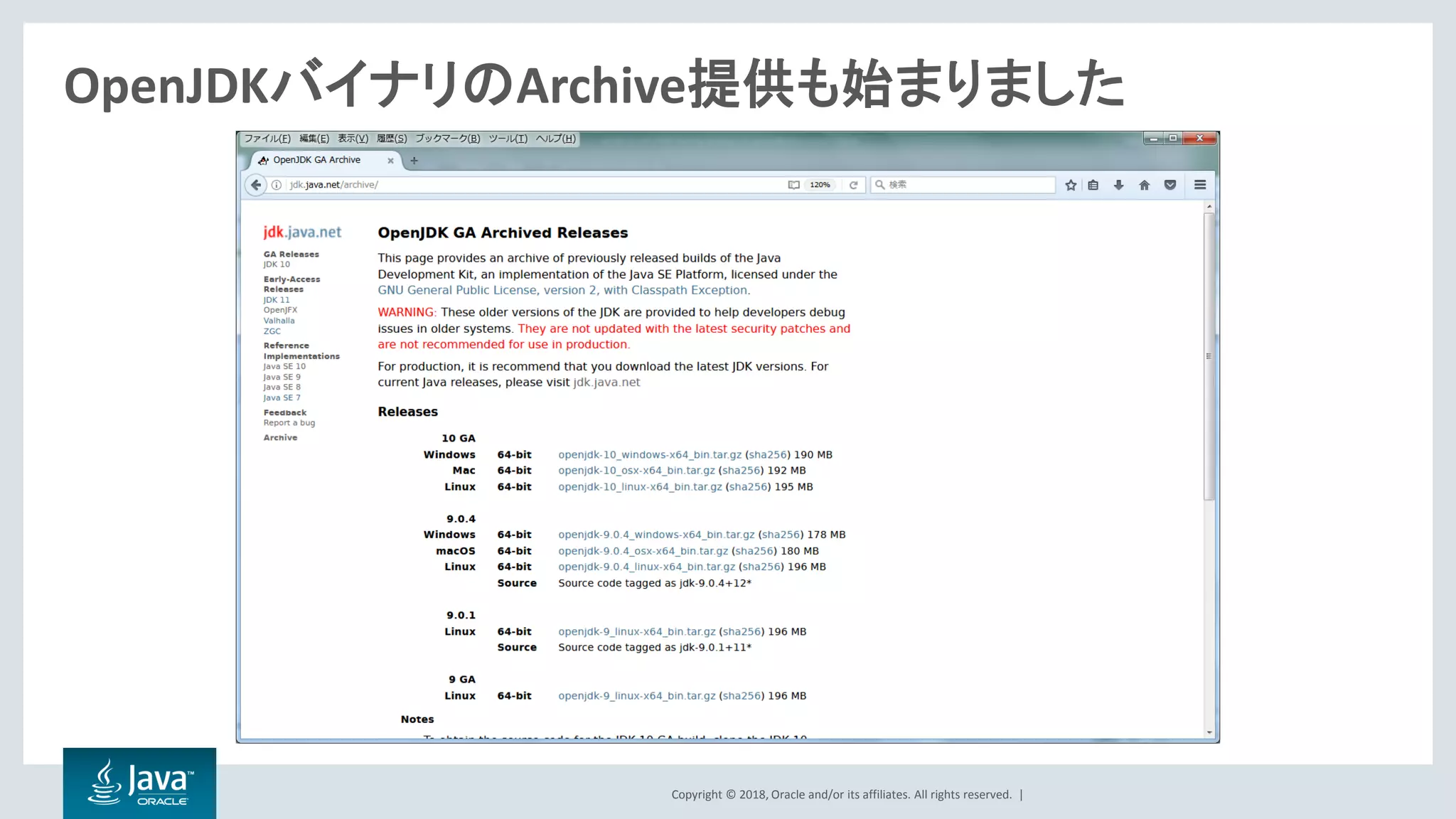Open sha256 for openjdk-10 Windows build
The height and width of the screenshot is (819, 1456).
point(768,455)
